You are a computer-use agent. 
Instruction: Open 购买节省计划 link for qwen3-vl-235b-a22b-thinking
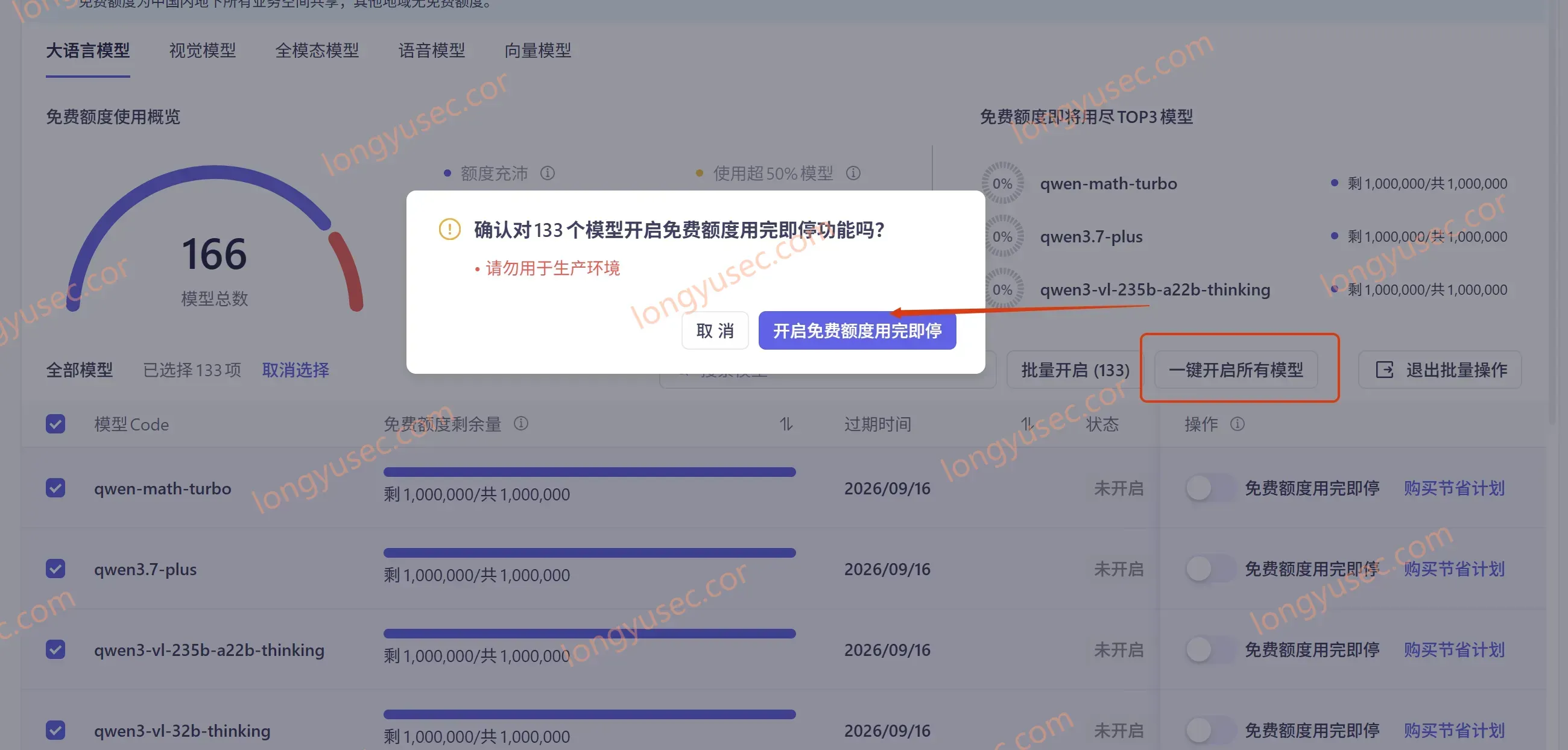pos(1454,650)
